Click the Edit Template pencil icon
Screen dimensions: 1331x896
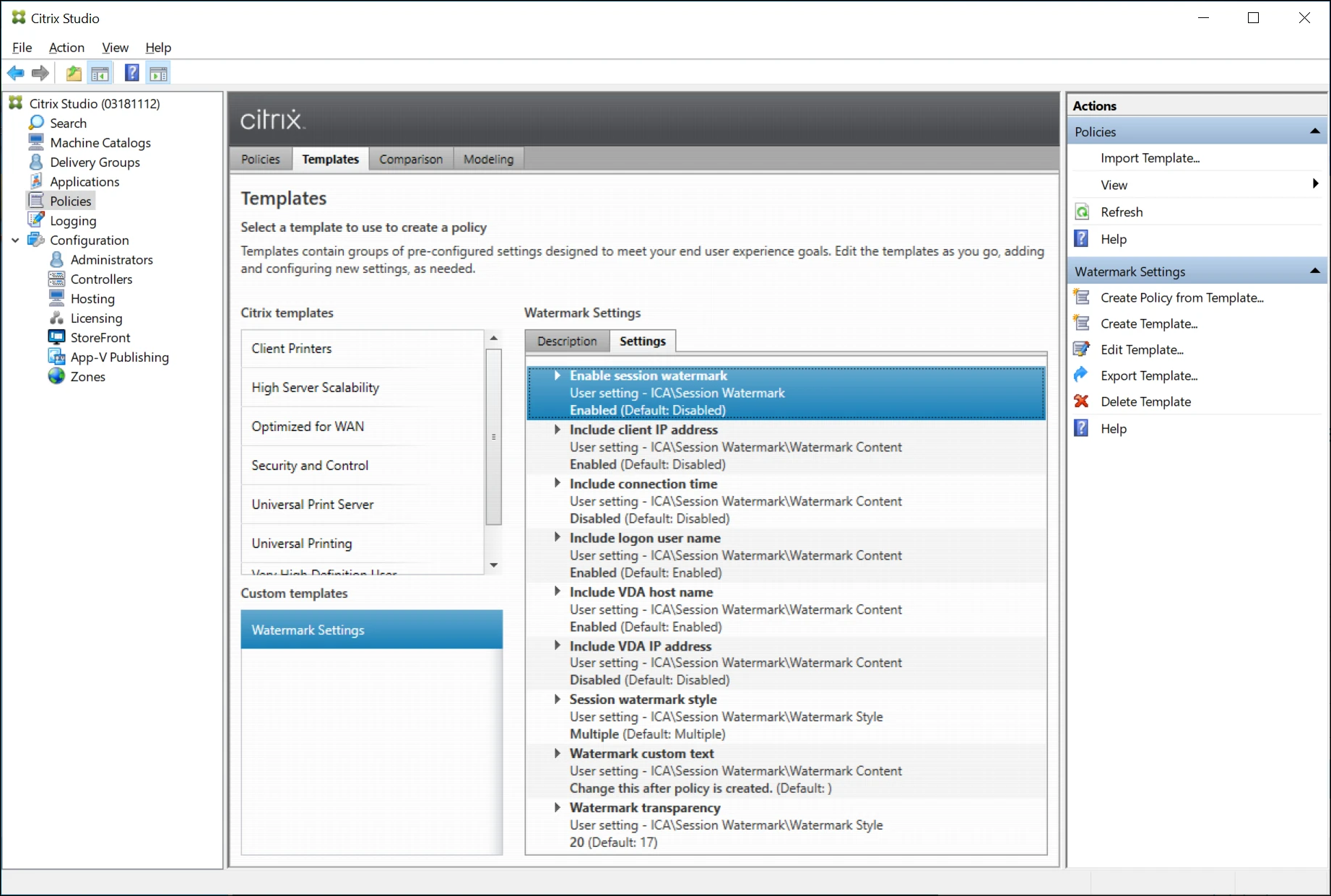1082,349
